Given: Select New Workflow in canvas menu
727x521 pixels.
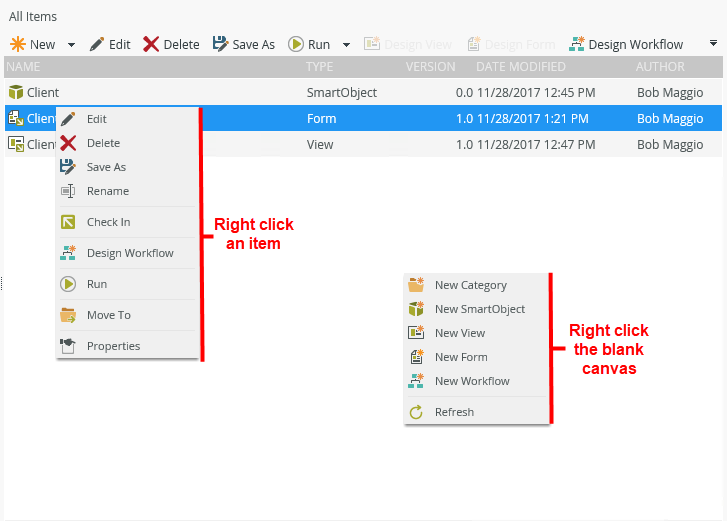Looking at the screenshot, I should click(x=476, y=382).
